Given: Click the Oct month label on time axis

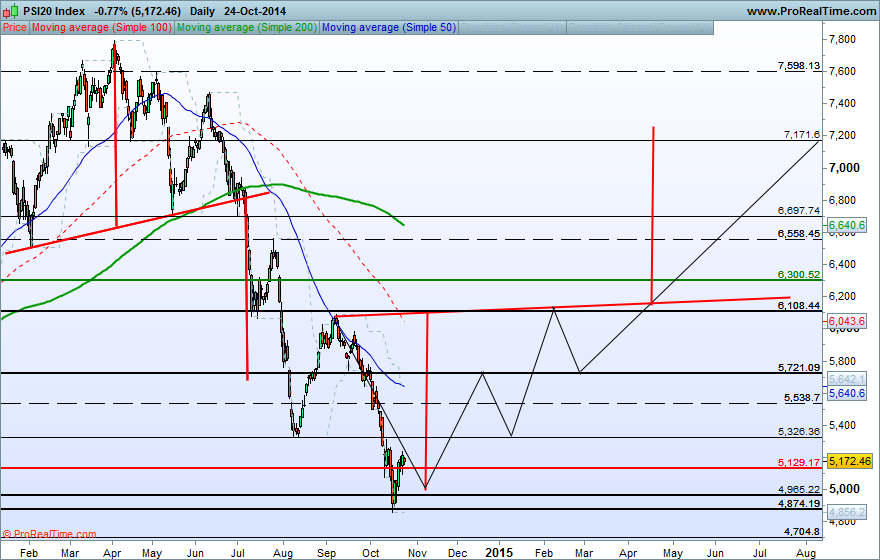Looking at the screenshot, I should (371, 553).
